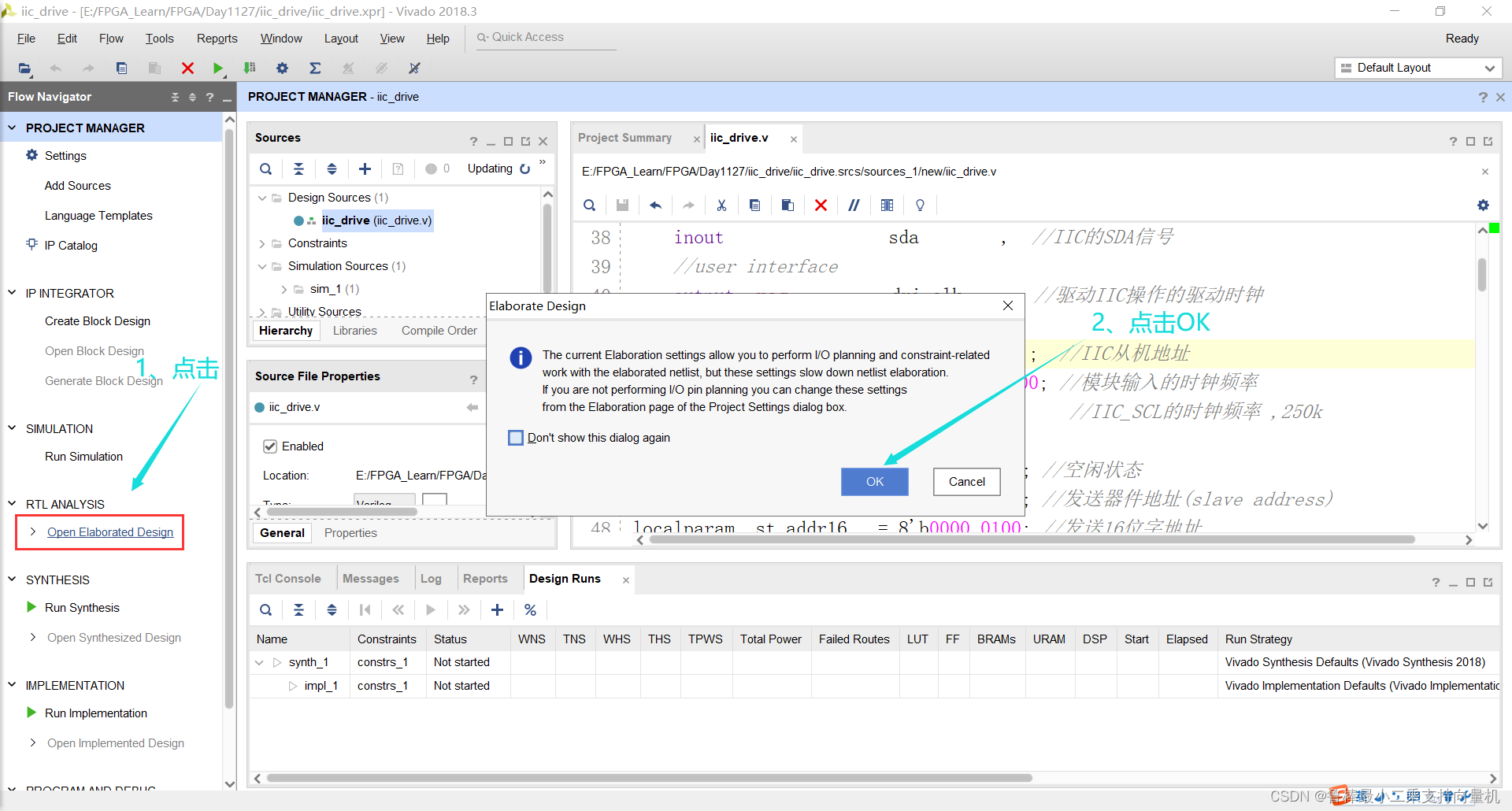Viewport: 1512px width, 811px height.
Task: Click the Design Runs horizontal scrollbar
Action: [x=650, y=778]
